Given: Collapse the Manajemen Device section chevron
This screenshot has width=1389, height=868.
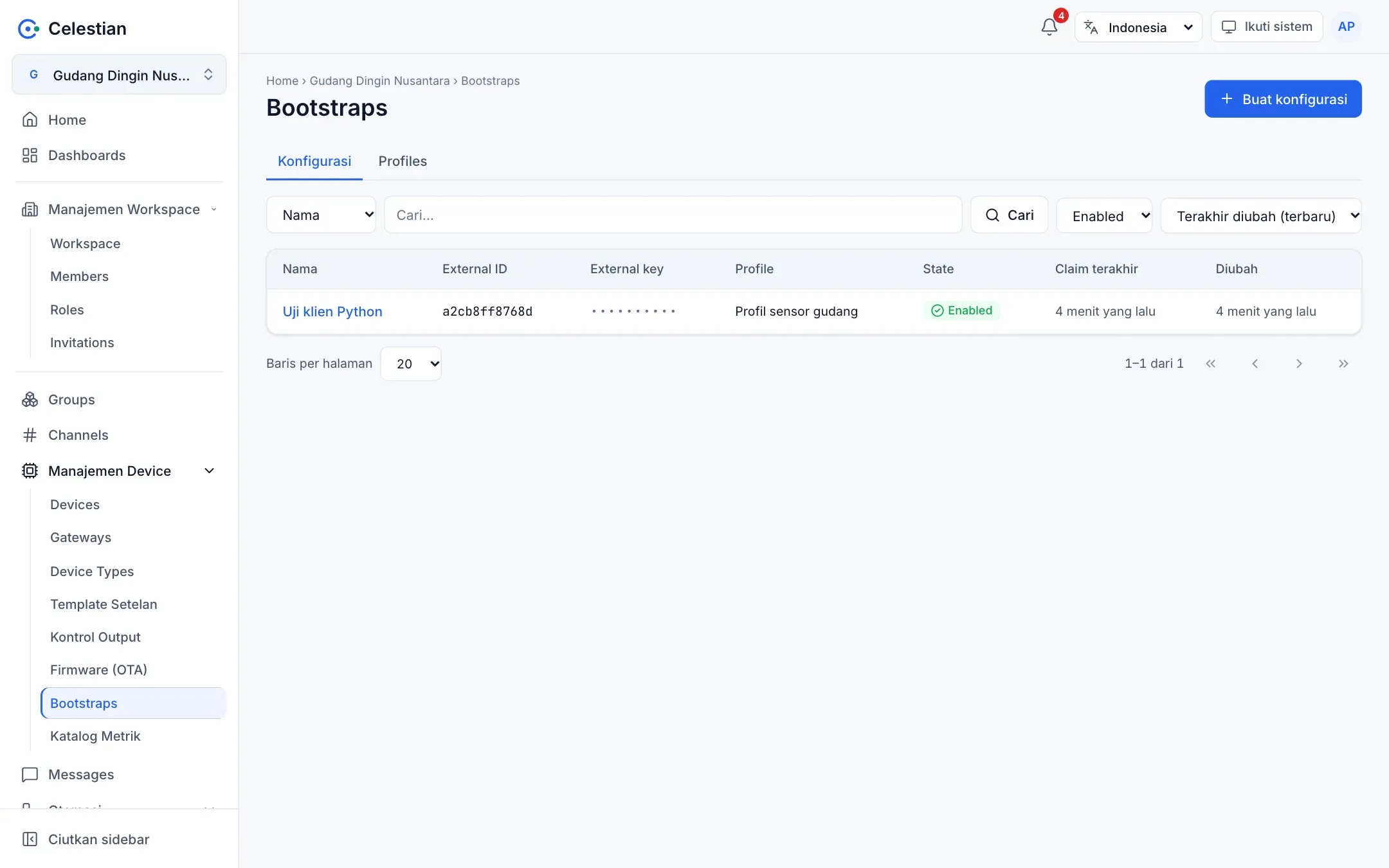Looking at the screenshot, I should (x=209, y=471).
